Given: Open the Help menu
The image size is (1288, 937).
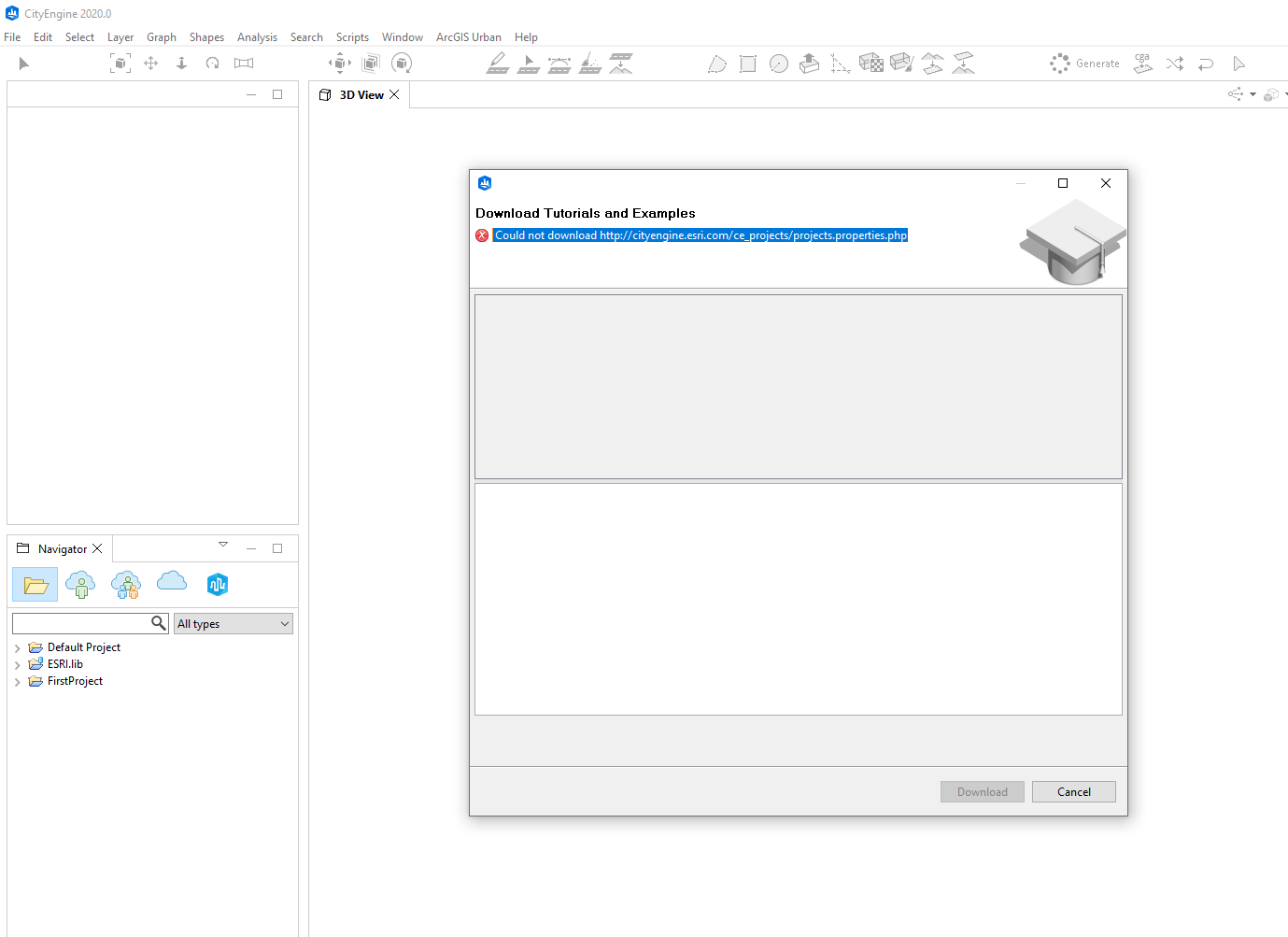Looking at the screenshot, I should 526,37.
